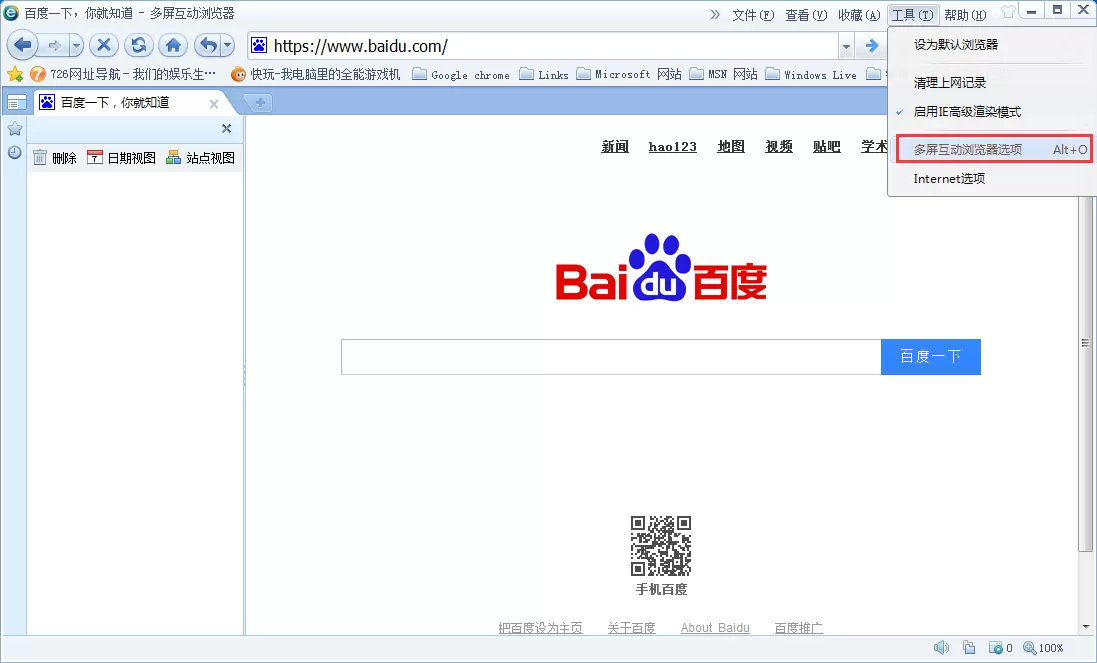Viewport: 1097px width, 663px height.
Task: Open 把百度设为主页 footer link
Action: pyautogui.click(x=540, y=627)
